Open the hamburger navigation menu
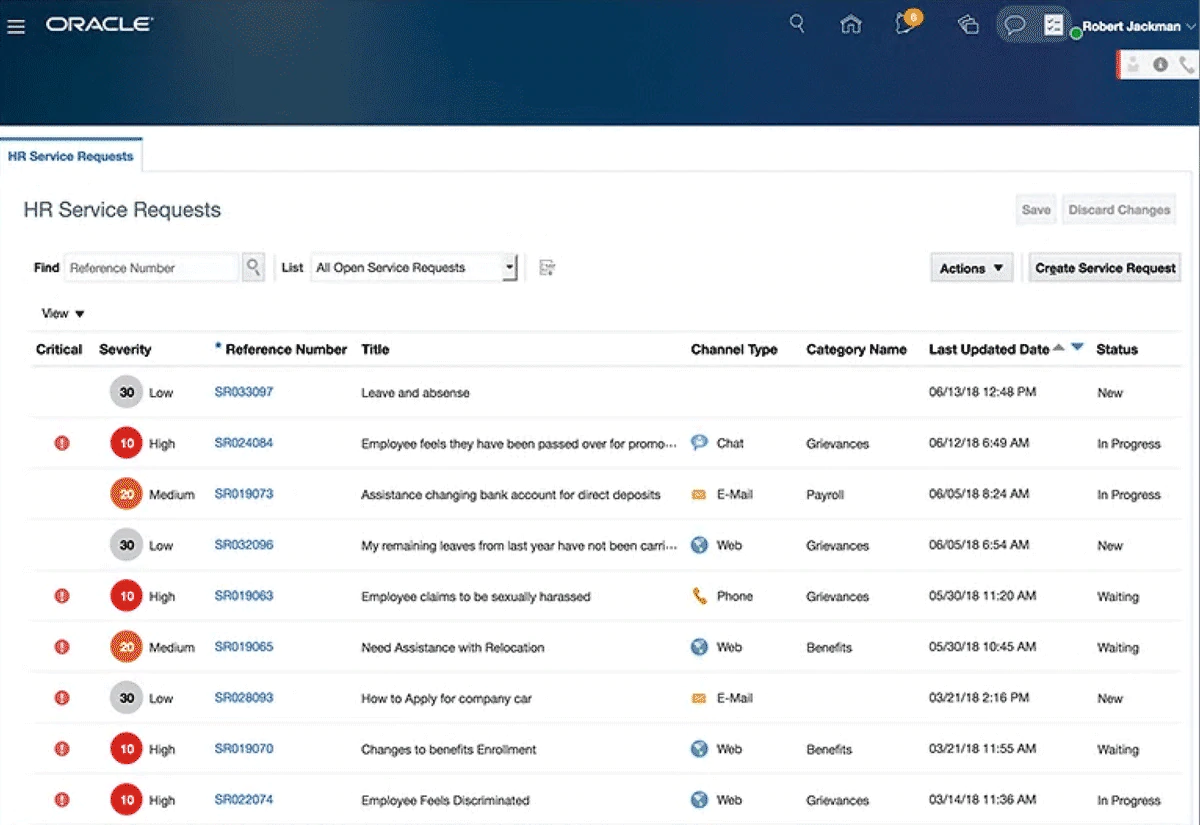 (x=16, y=26)
